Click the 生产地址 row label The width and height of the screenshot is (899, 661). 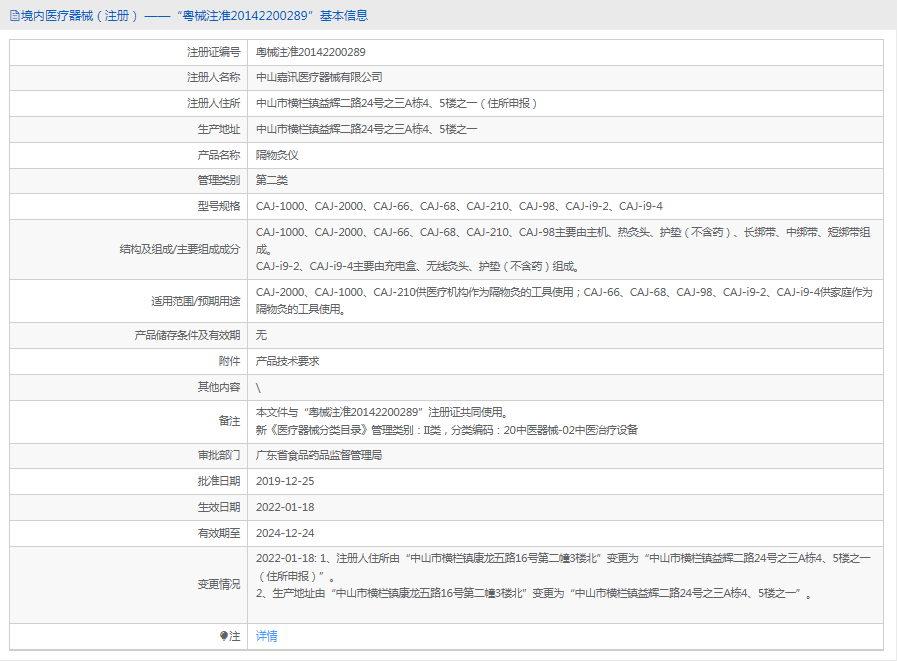click(219, 130)
